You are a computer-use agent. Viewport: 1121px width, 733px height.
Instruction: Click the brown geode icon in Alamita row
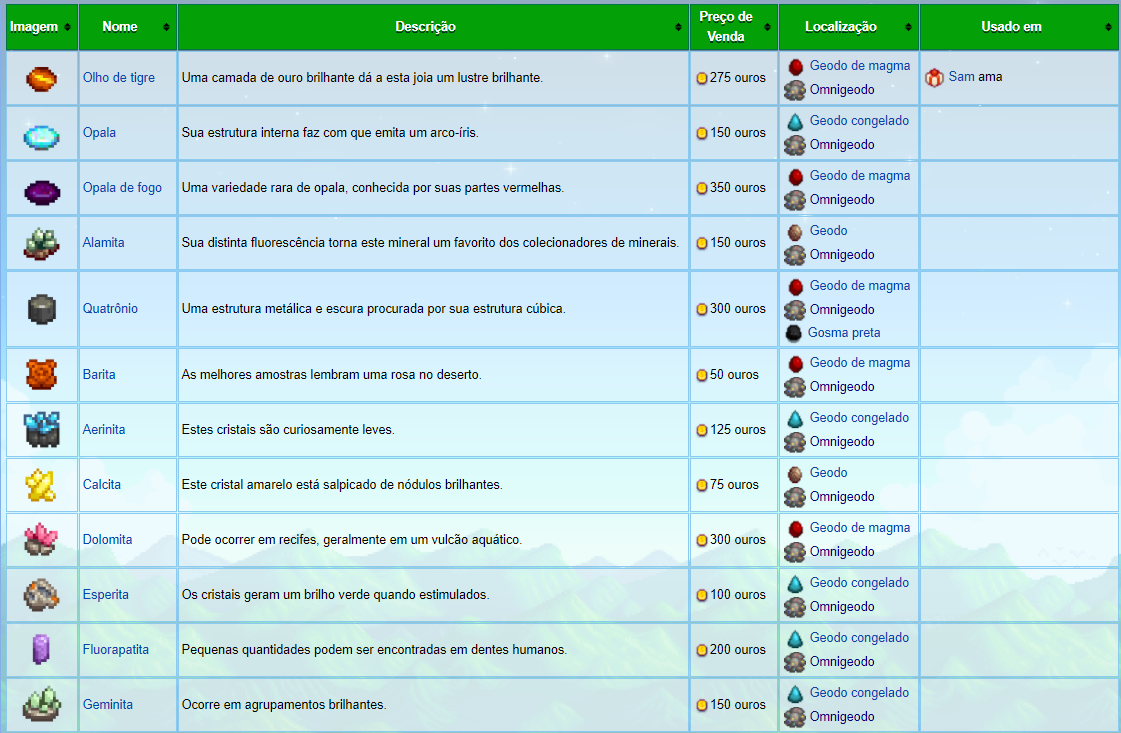(x=795, y=232)
